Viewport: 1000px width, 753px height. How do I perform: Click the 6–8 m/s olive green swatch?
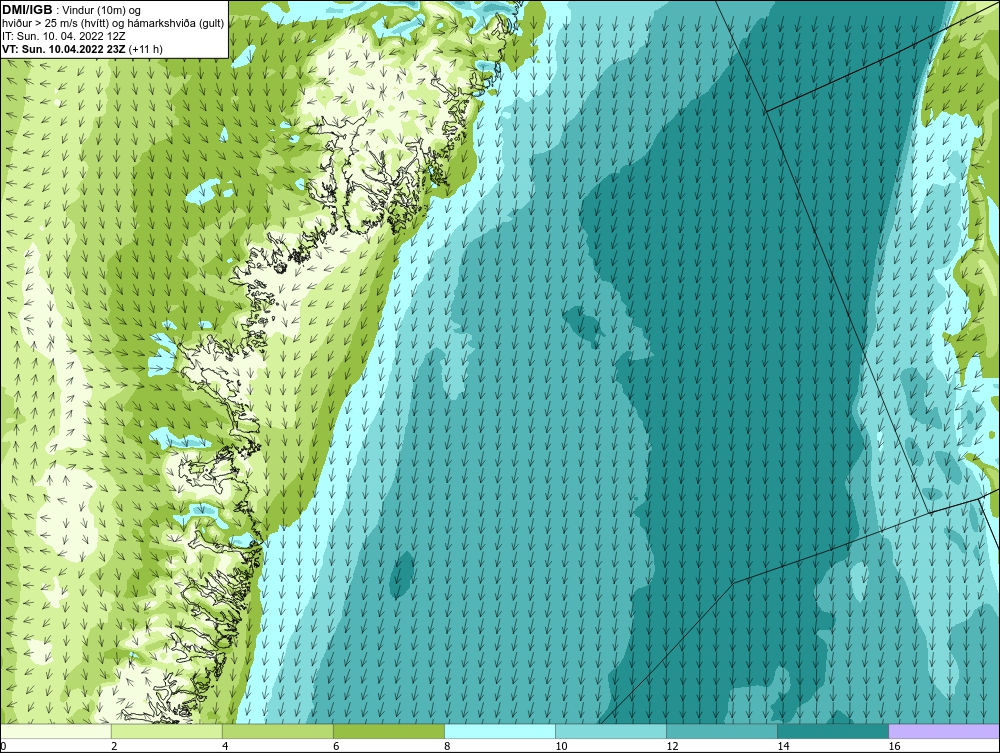tap(389, 731)
